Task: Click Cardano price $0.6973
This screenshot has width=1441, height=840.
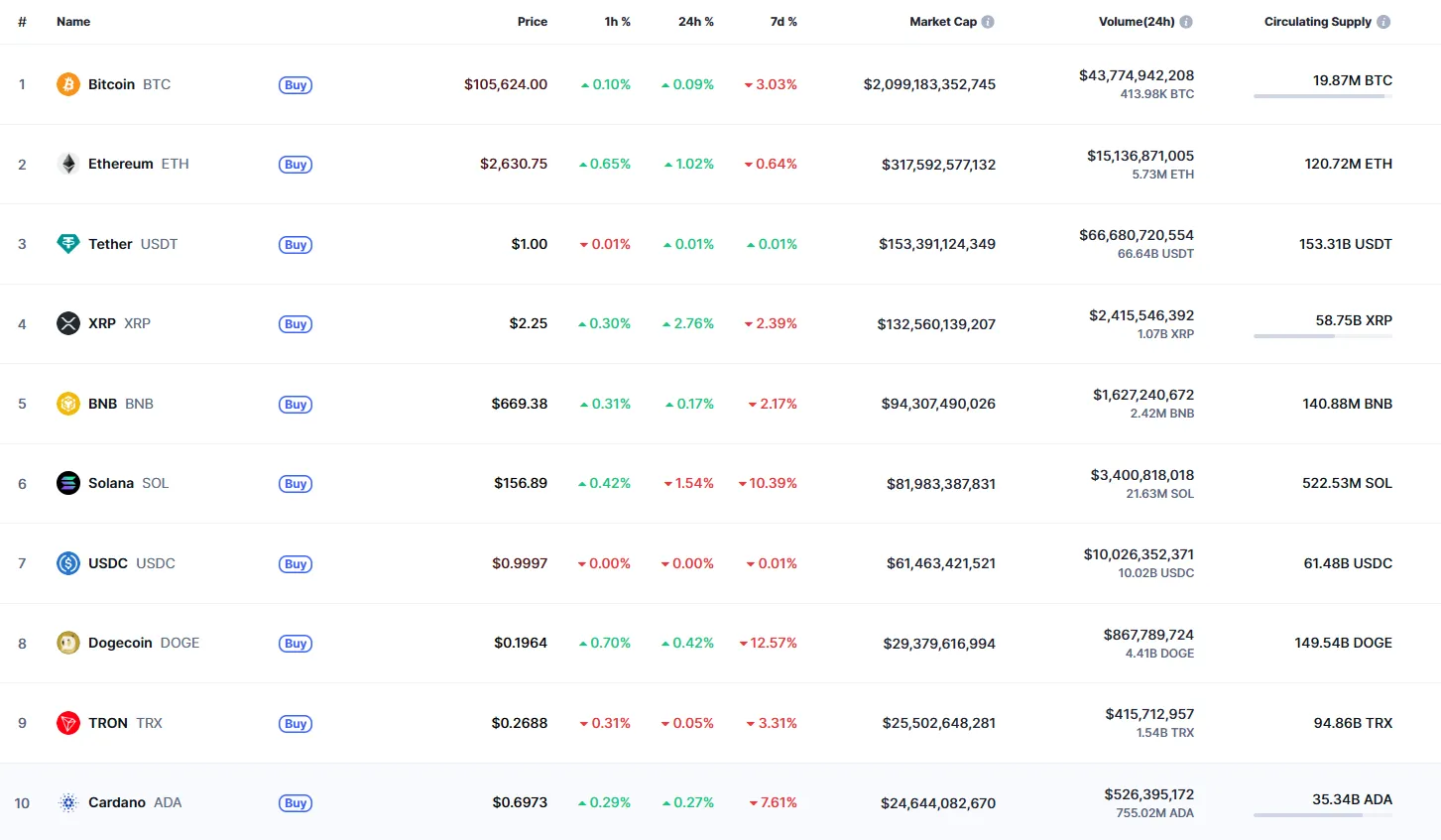Action: point(520,802)
